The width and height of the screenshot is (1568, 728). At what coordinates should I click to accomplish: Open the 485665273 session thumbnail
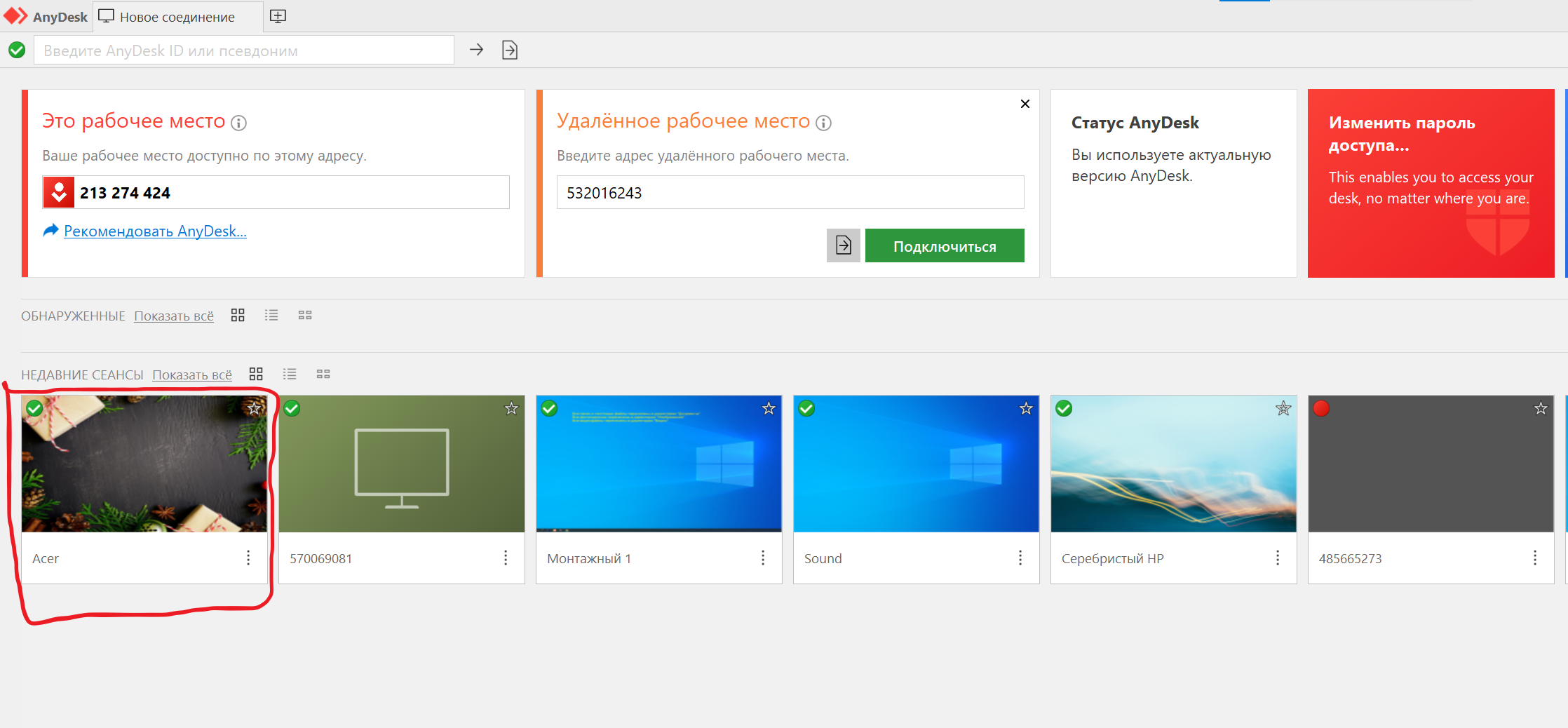pyautogui.click(x=1431, y=464)
